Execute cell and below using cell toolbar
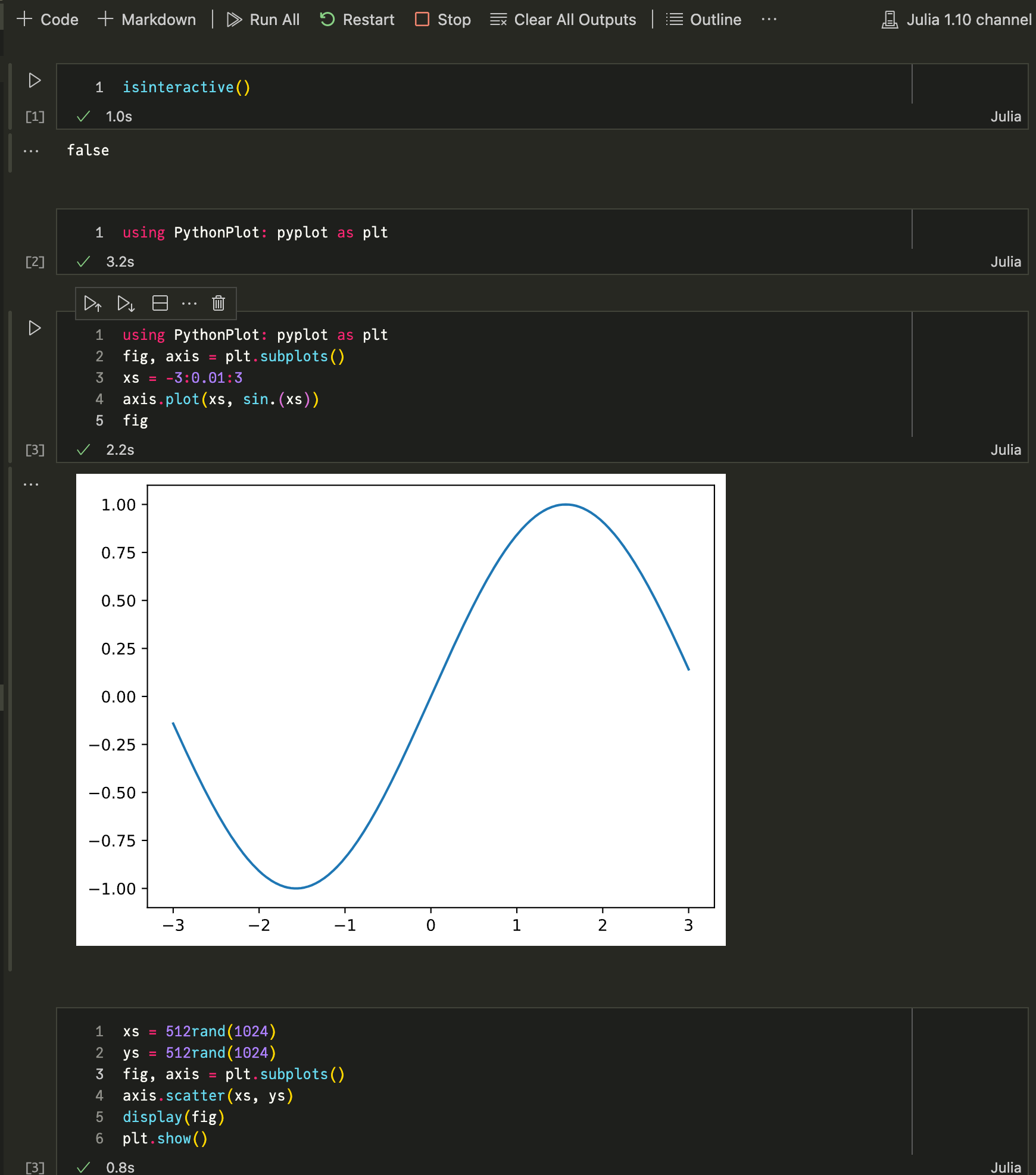This screenshot has width=1036, height=1175. [x=126, y=304]
